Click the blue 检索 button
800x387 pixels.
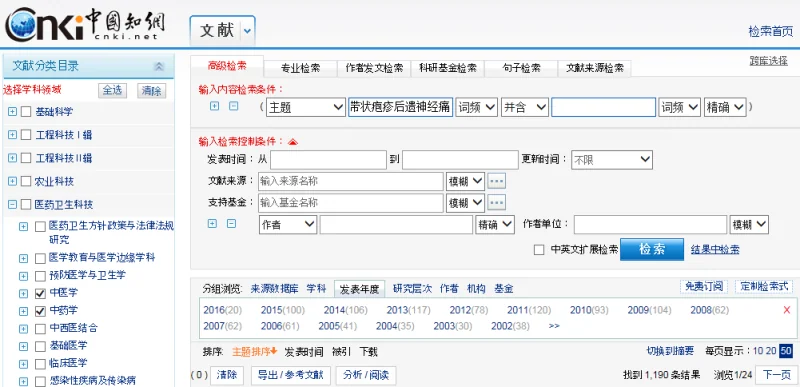tap(652, 249)
